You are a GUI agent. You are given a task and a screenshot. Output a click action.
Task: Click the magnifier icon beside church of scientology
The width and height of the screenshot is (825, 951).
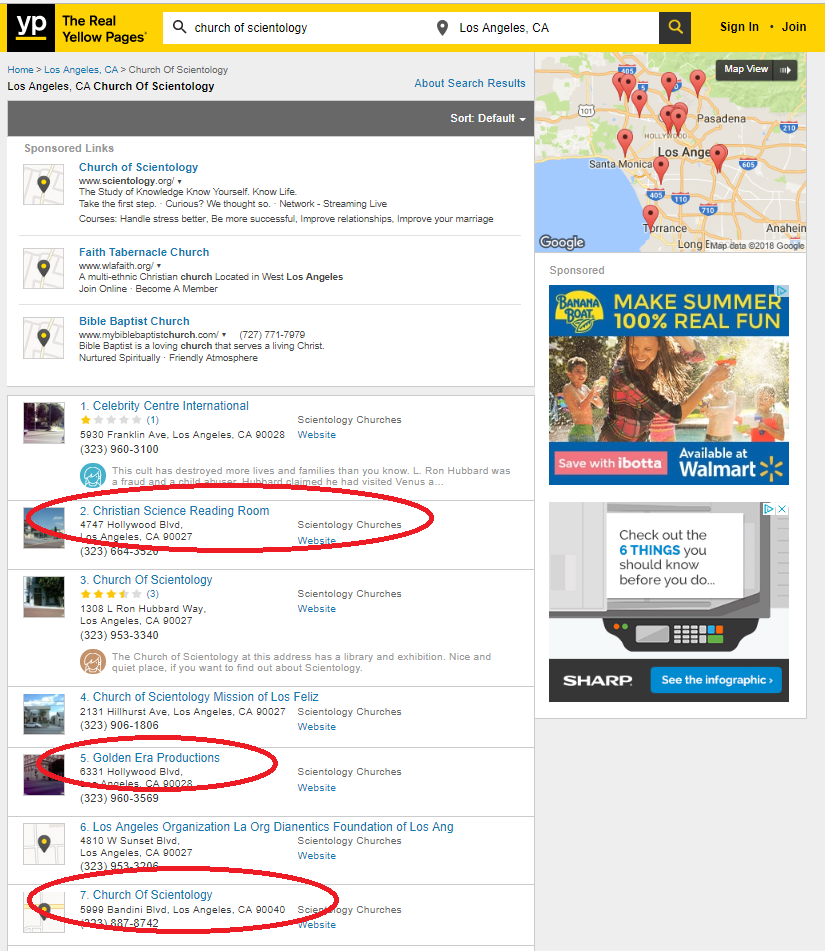pos(180,27)
